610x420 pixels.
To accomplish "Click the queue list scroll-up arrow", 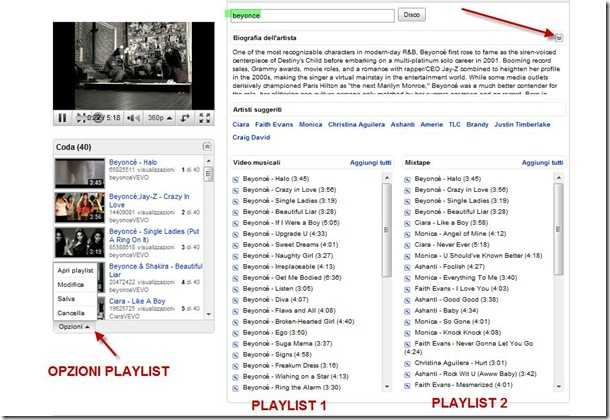I will (209, 160).
